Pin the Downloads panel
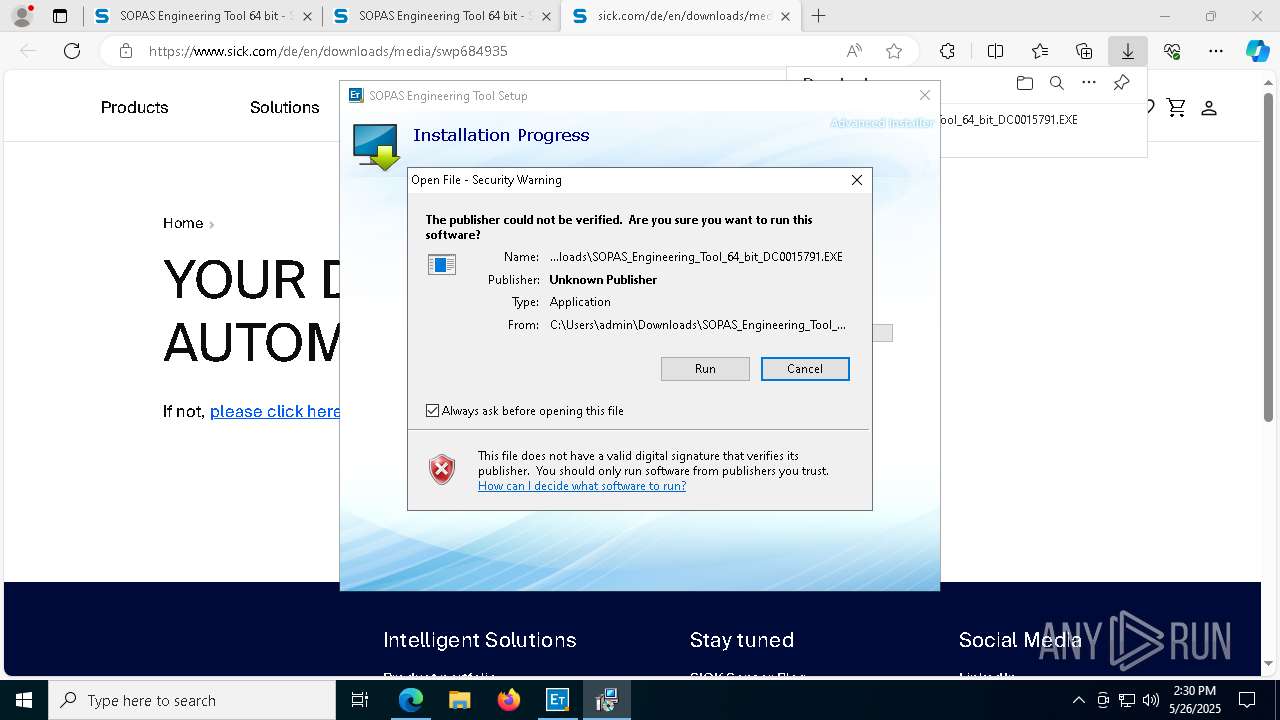The width and height of the screenshot is (1280, 720). (1122, 83)
